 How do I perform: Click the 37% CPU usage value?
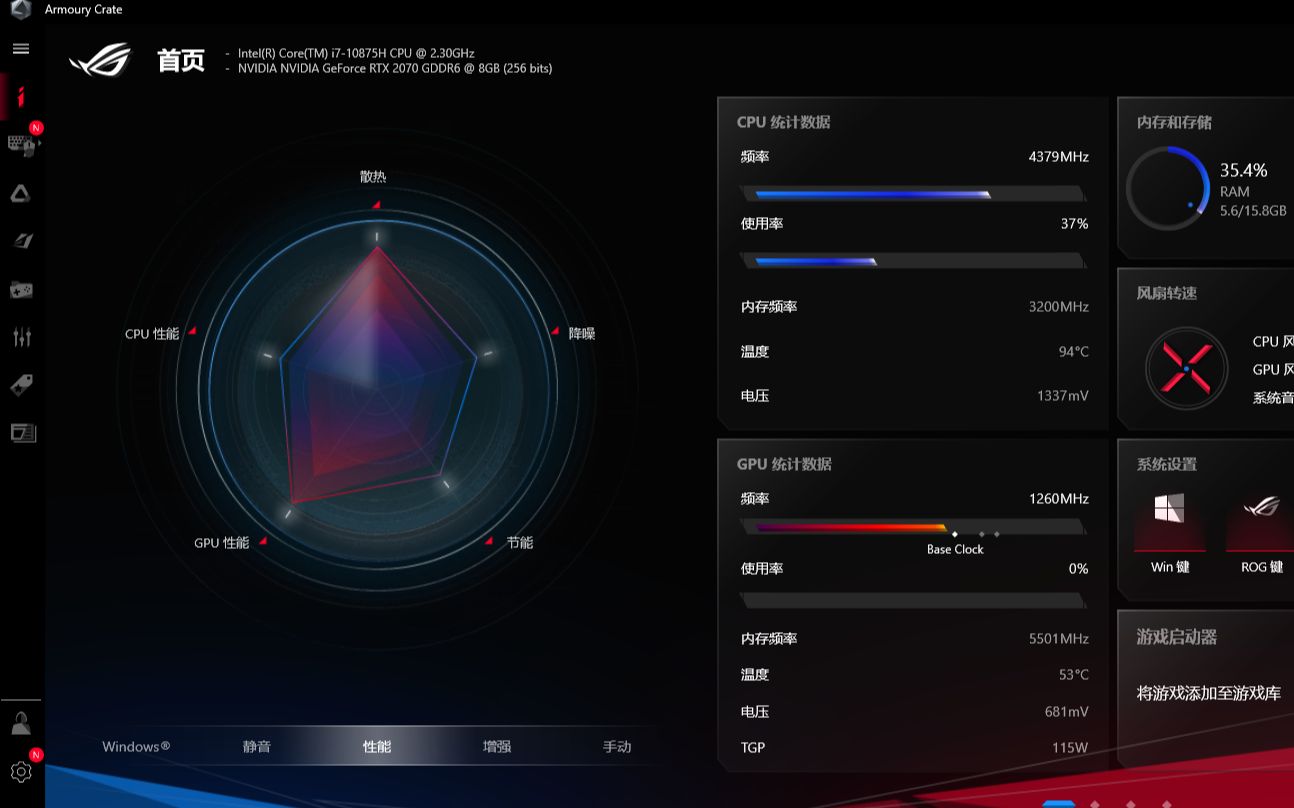1075,224
